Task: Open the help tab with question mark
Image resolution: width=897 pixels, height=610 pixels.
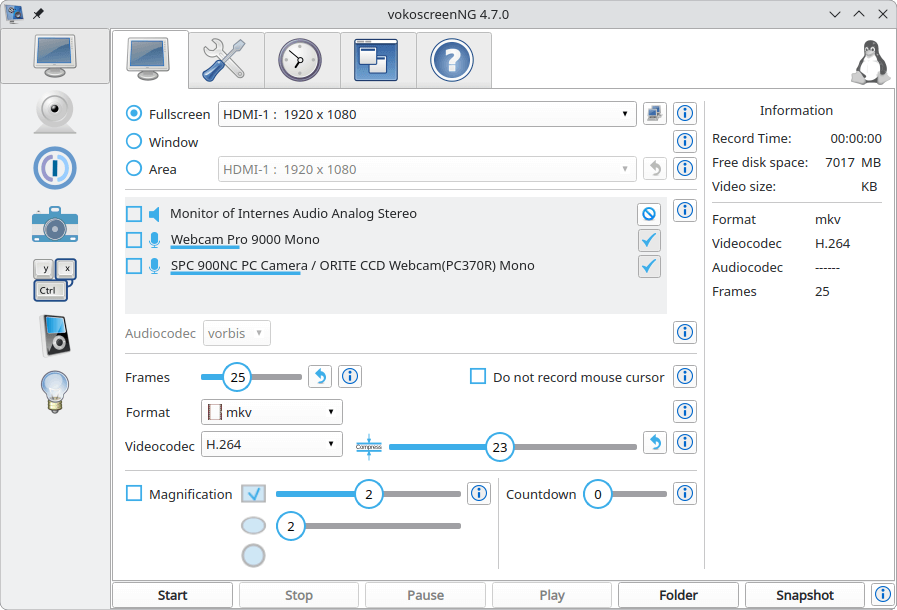Action: (453, 59)
